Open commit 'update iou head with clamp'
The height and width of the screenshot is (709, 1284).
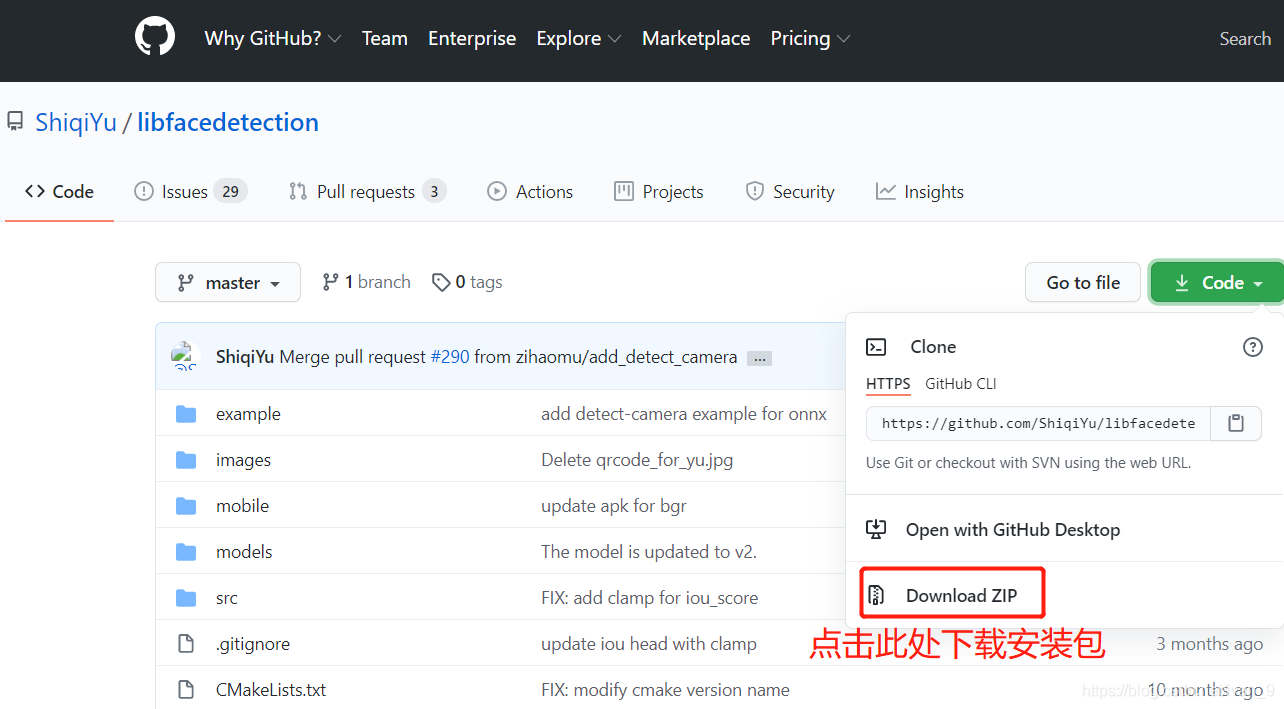649,644
